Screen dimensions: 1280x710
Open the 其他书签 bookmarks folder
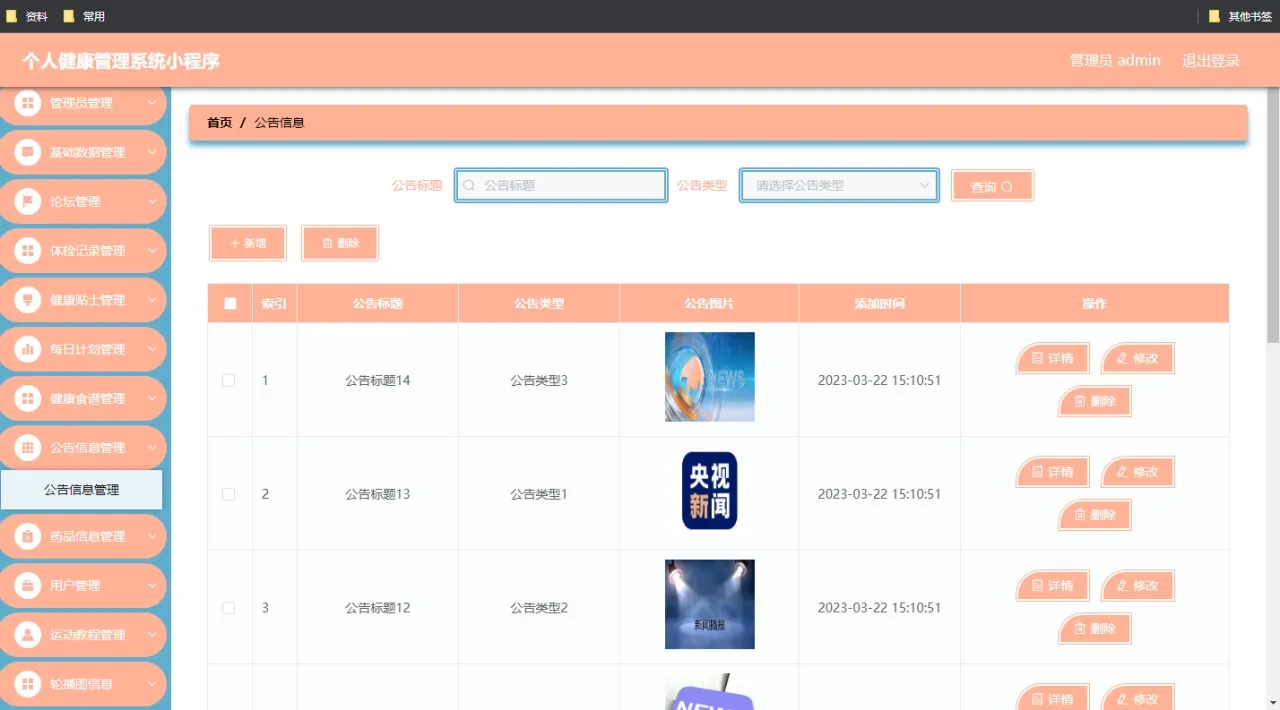coord(1240,16)
